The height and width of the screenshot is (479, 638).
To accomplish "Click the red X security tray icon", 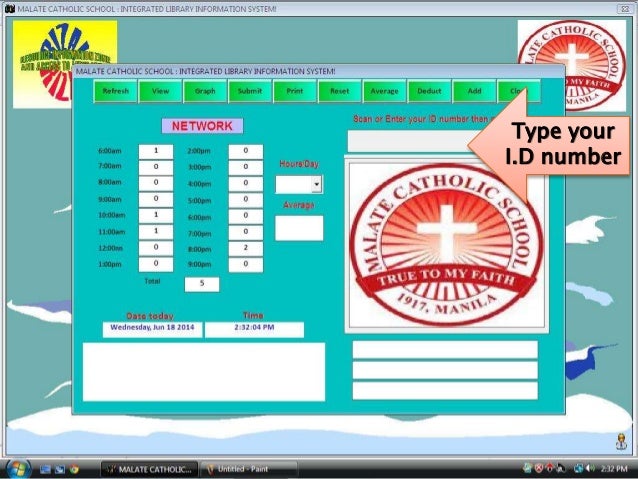I will pyautogui.click(x=539, y=469).
